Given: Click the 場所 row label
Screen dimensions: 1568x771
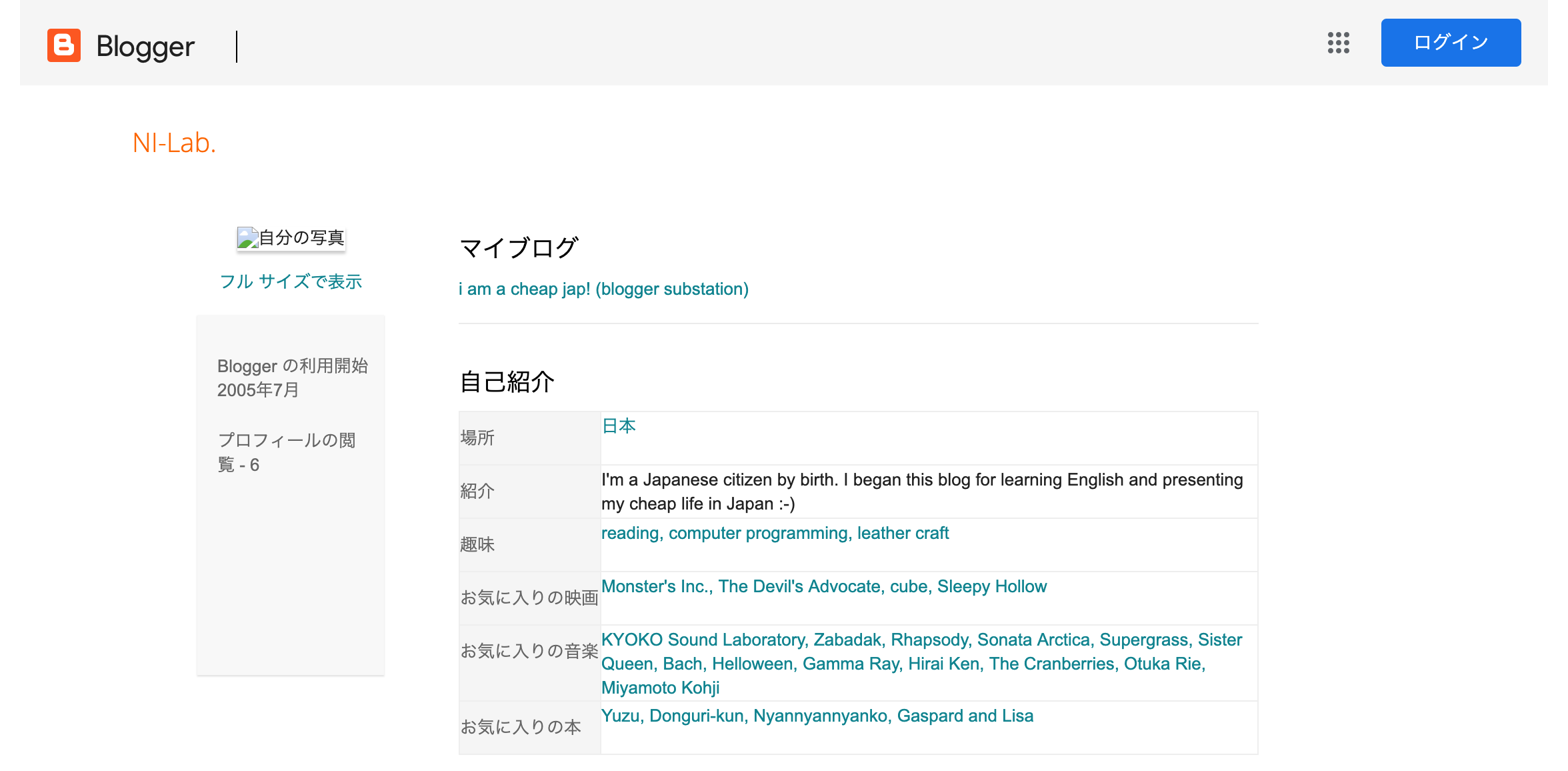Looking at the screenshot, I should (477, 438).
